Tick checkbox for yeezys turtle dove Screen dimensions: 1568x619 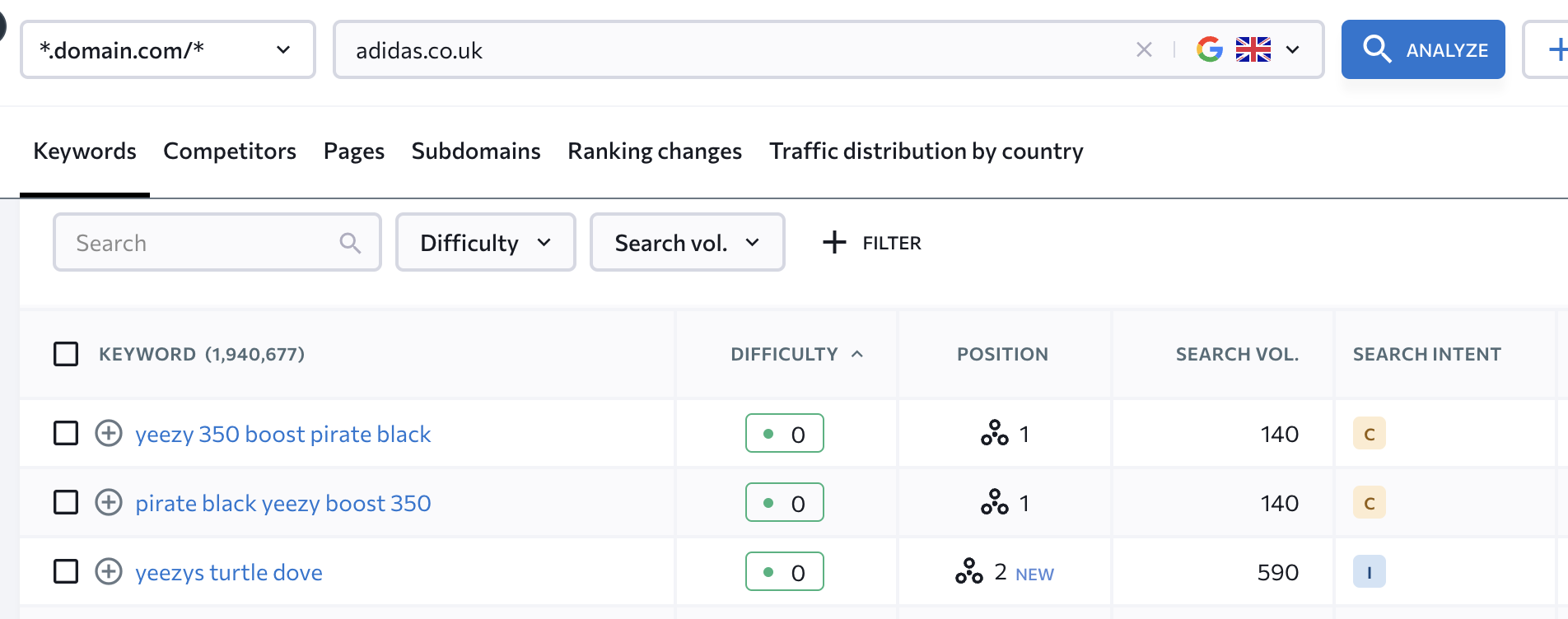tap(66, 571)
